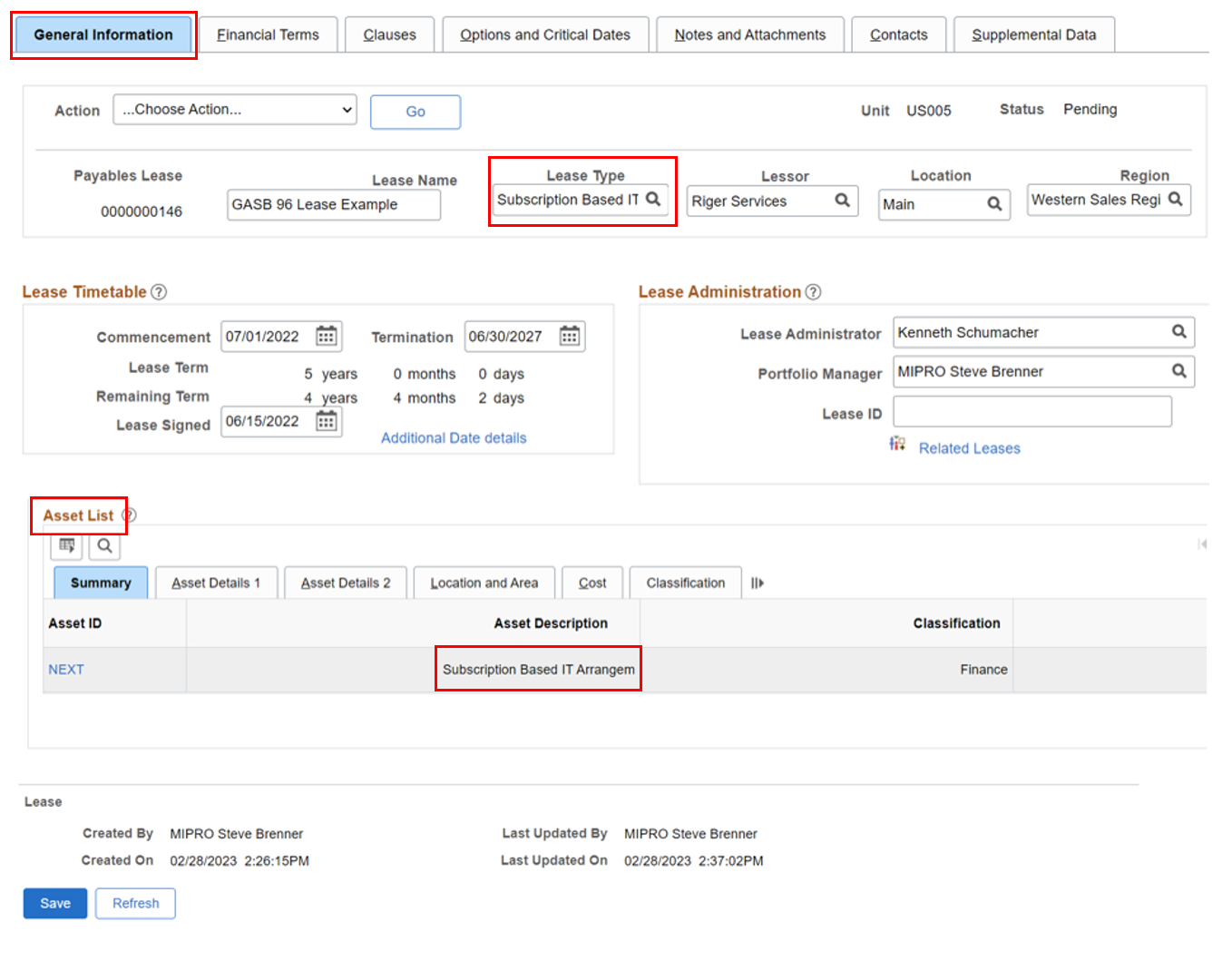Image resolution: width=1232 pixels, height=961 pixels.
Task: Show all columns in Asset List
Action: (x=758, y=583)
